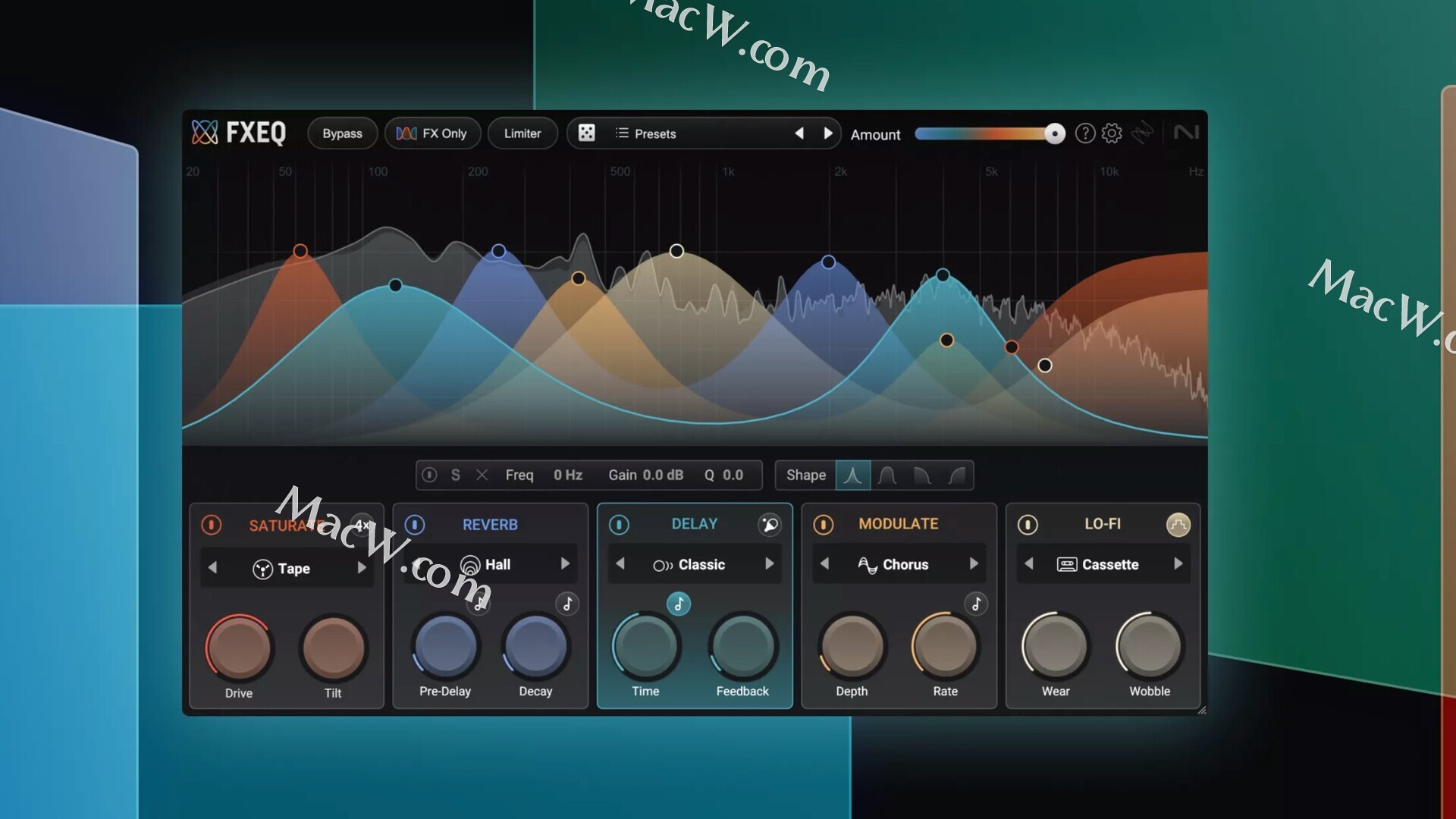Select next delay type after Classic
Viewport: 1456px width, 819px height.
769,564
